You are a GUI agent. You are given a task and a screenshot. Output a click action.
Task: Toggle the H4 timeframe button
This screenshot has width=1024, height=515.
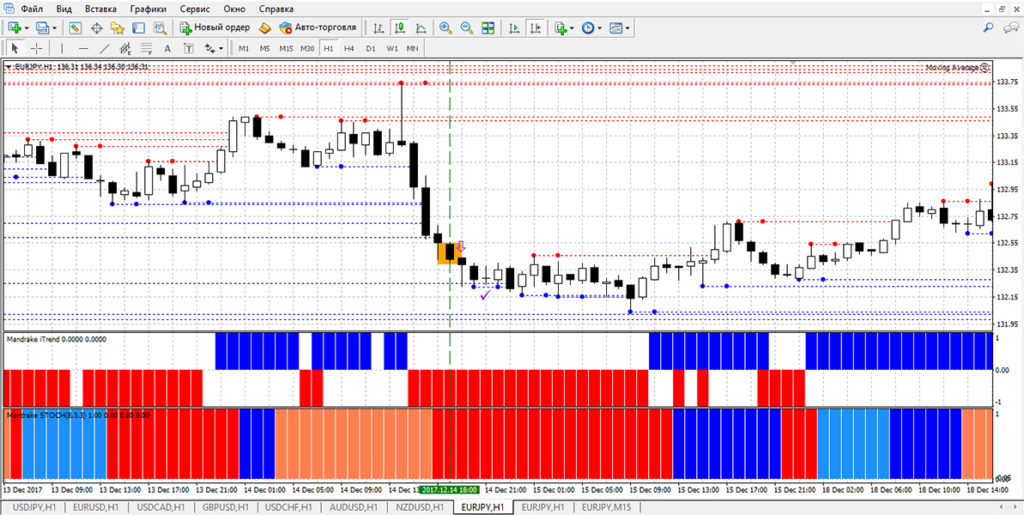click(349, 48)
